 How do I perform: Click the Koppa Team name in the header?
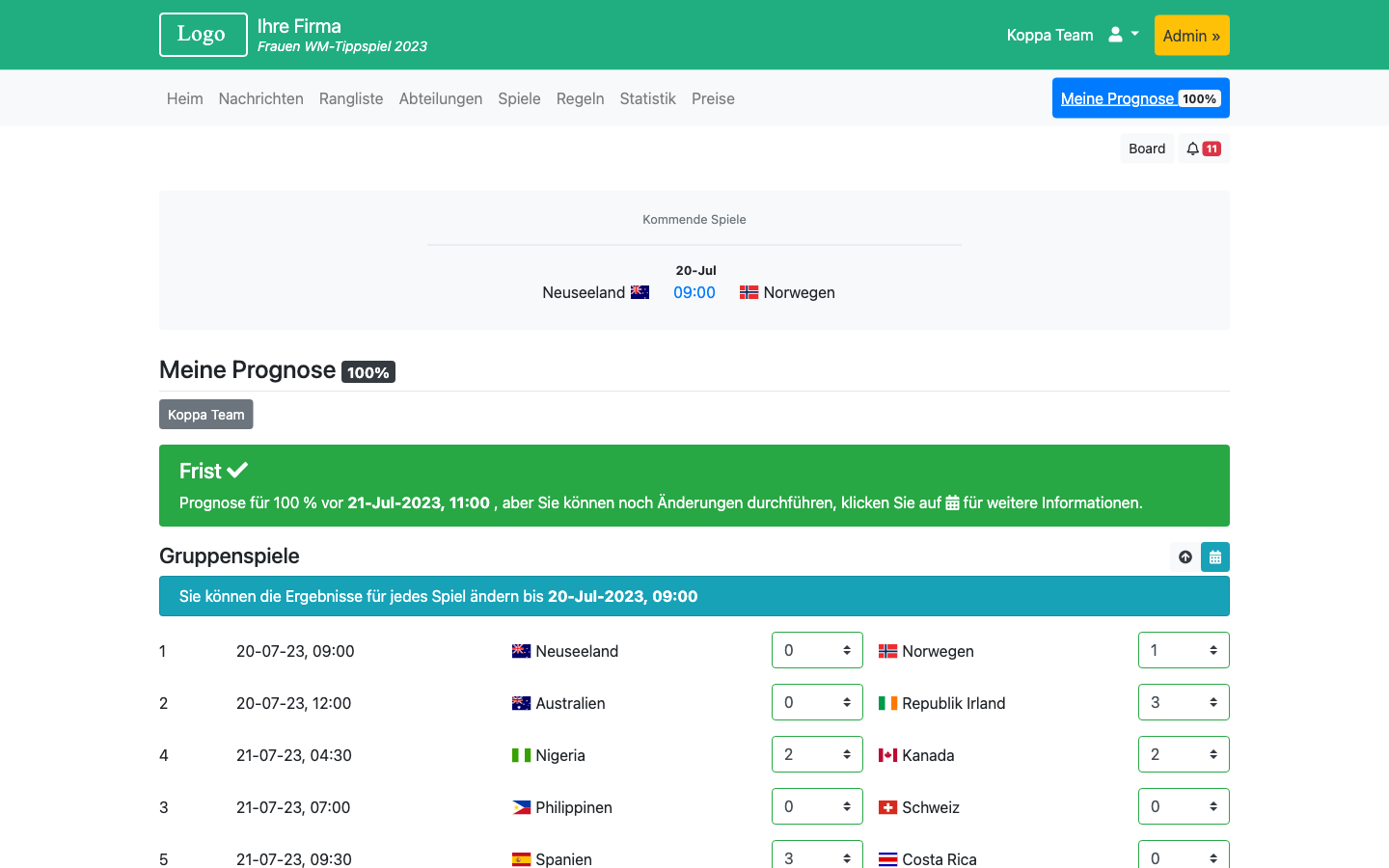pos(1050,35)
